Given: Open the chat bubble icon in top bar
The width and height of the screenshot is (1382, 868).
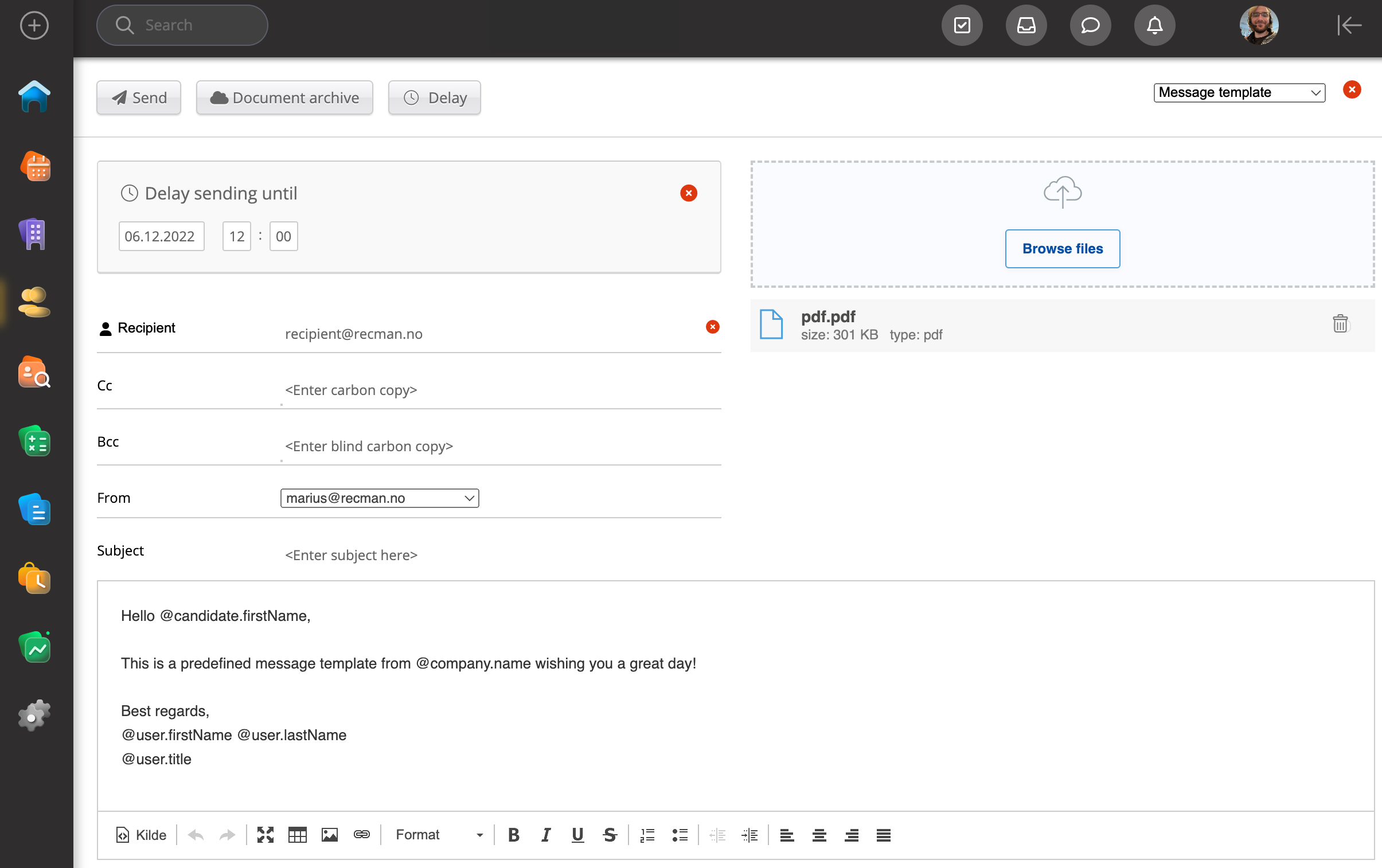Looking at the screenshot, I should (x=1090, y=25).
